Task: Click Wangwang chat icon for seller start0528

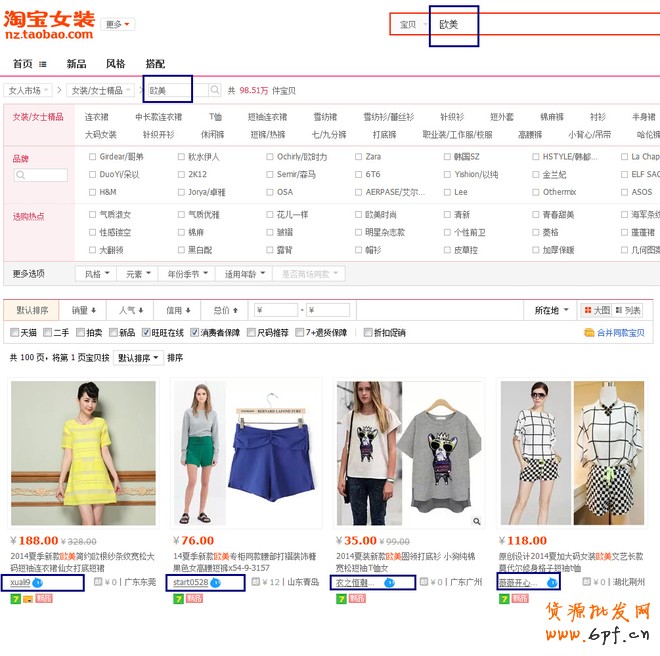Action: click(x=215, y=582)
